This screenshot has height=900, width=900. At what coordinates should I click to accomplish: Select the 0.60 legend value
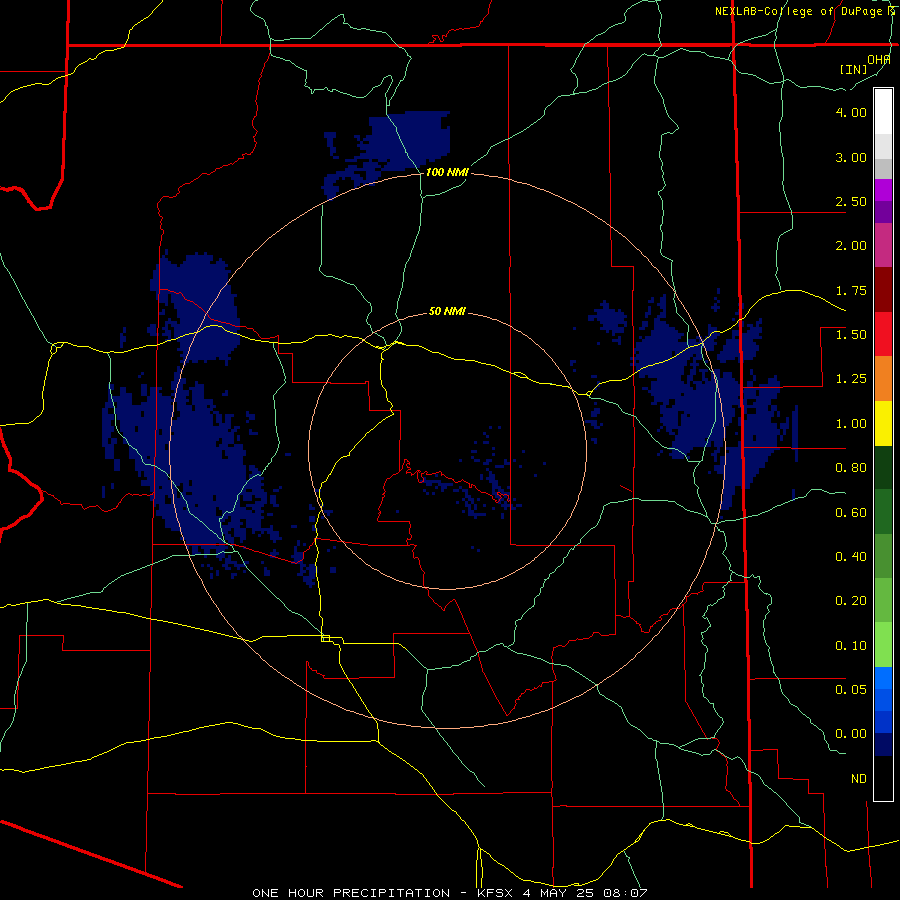click(x=851, y=513)
